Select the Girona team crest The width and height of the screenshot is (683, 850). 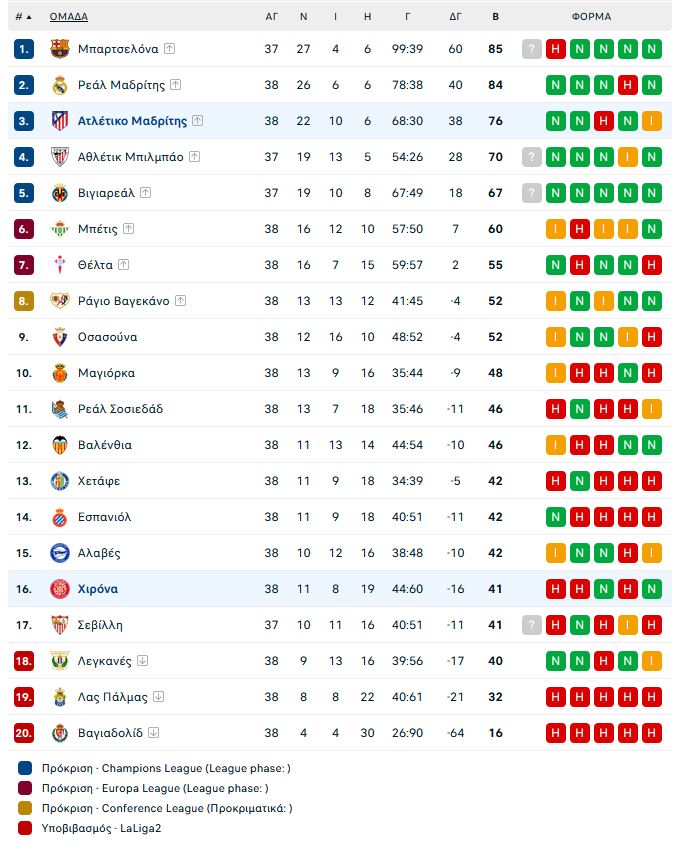point(60,589)
